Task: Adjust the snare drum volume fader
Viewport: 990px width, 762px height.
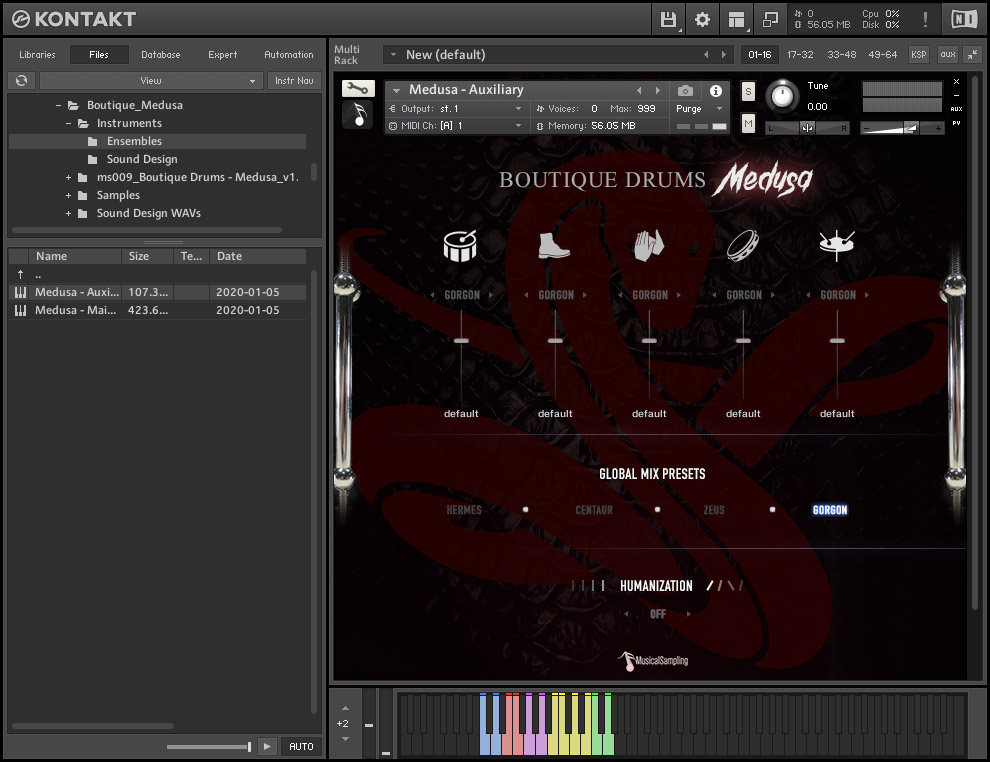Action: click(461, 341)
